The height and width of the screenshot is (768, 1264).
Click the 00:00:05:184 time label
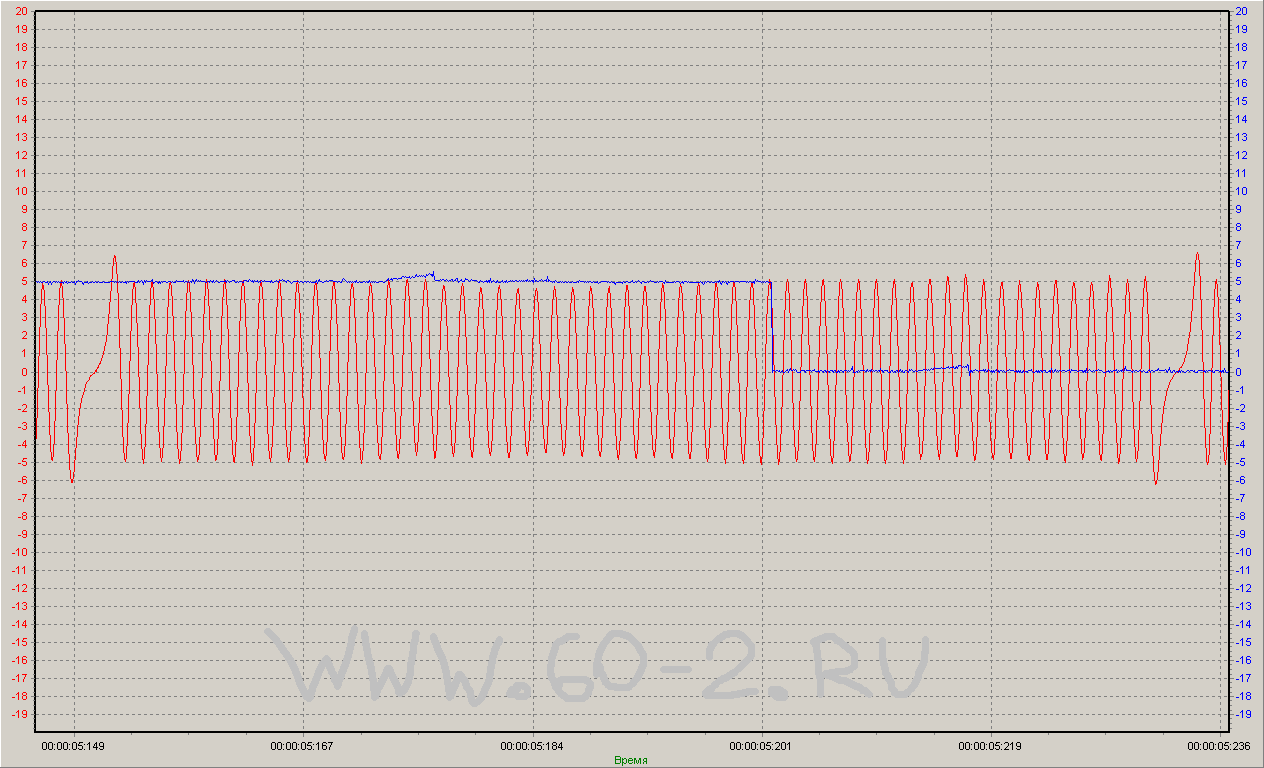pyautogui.click(x=533, y=746)
